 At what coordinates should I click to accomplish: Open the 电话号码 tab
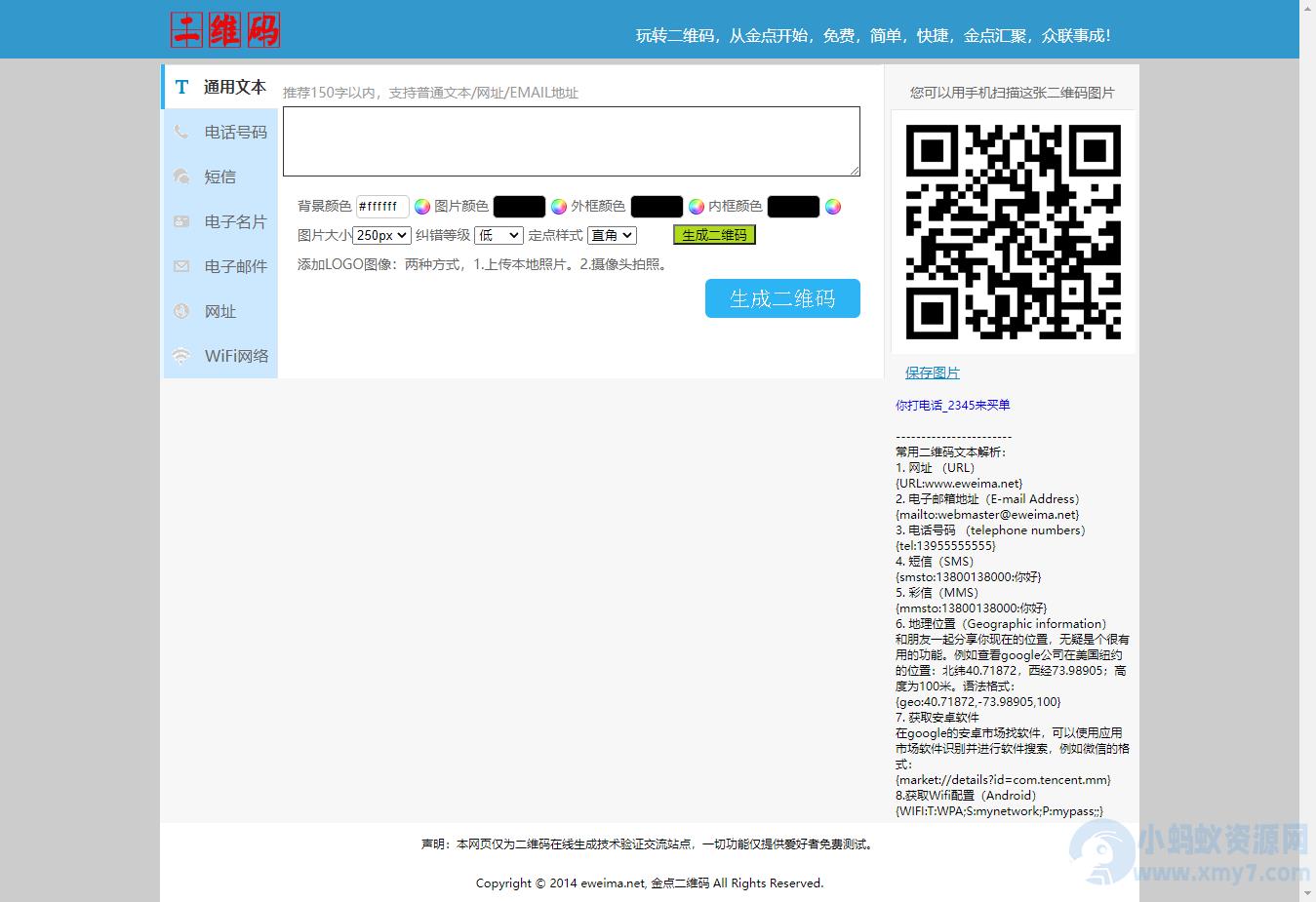click(220, 132)
